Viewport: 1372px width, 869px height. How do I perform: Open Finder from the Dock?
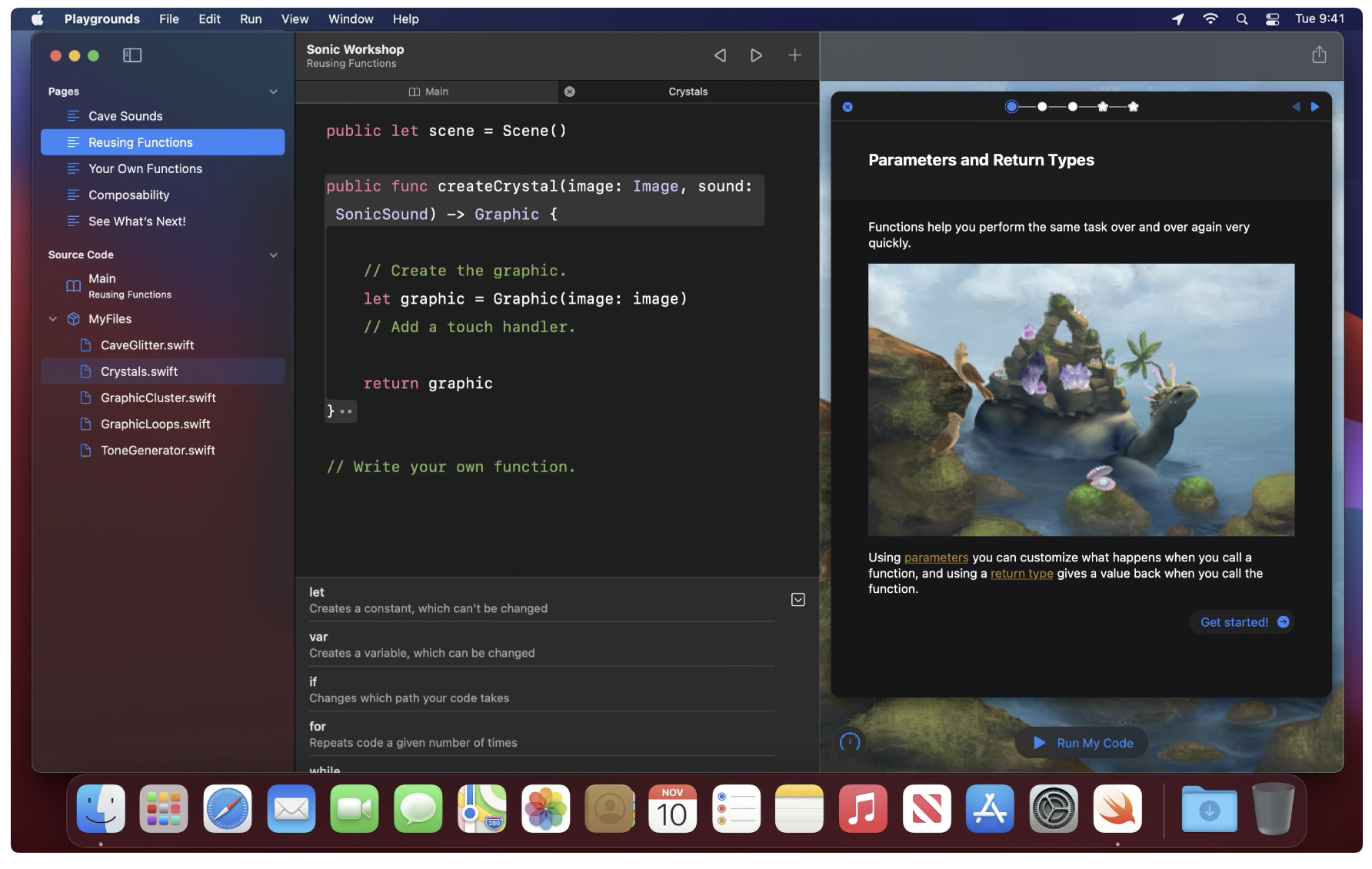tap(101, 809)
